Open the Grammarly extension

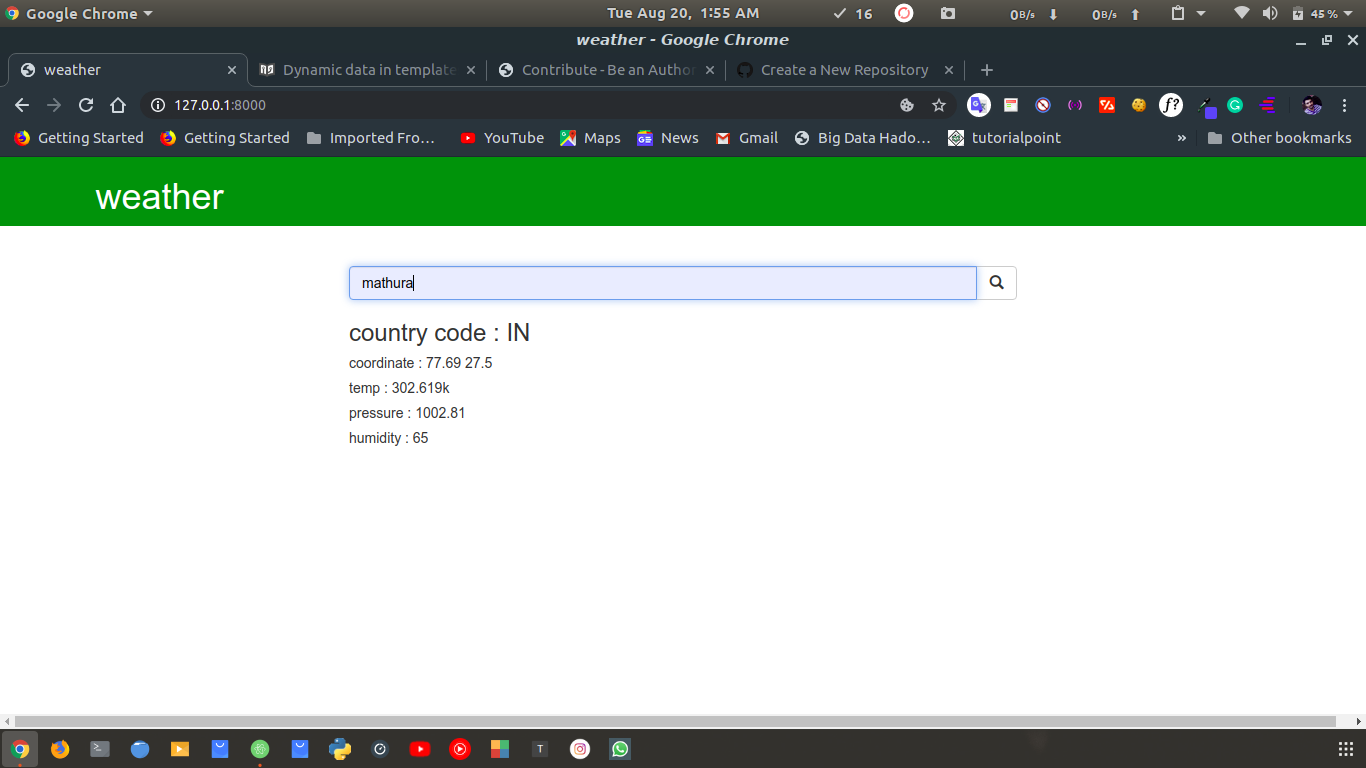pyautogui.click(x=1235, y=105)
